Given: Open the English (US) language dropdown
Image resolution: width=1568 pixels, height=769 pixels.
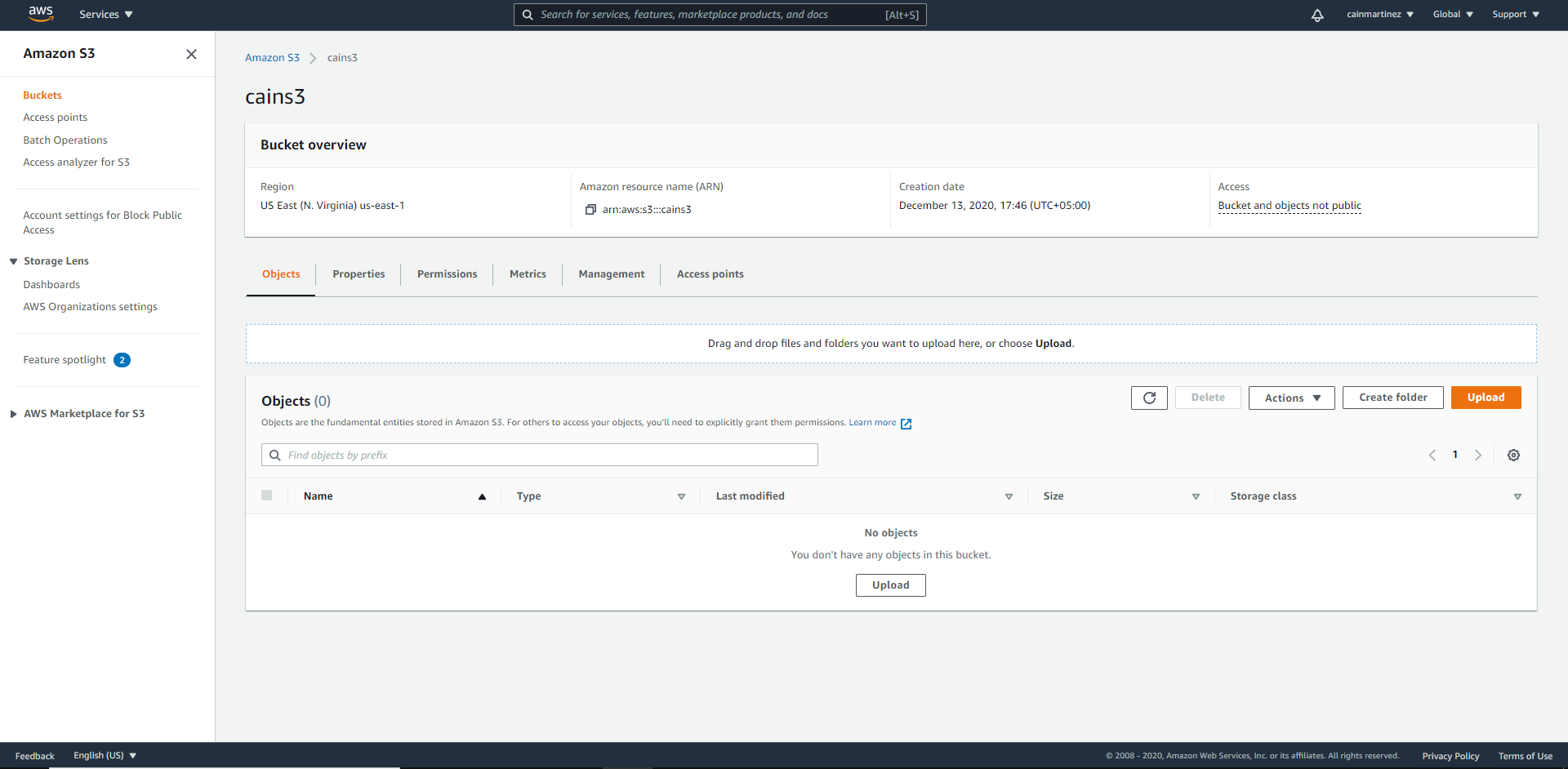Looking at the screenshot, I should (x=104, y=755).
